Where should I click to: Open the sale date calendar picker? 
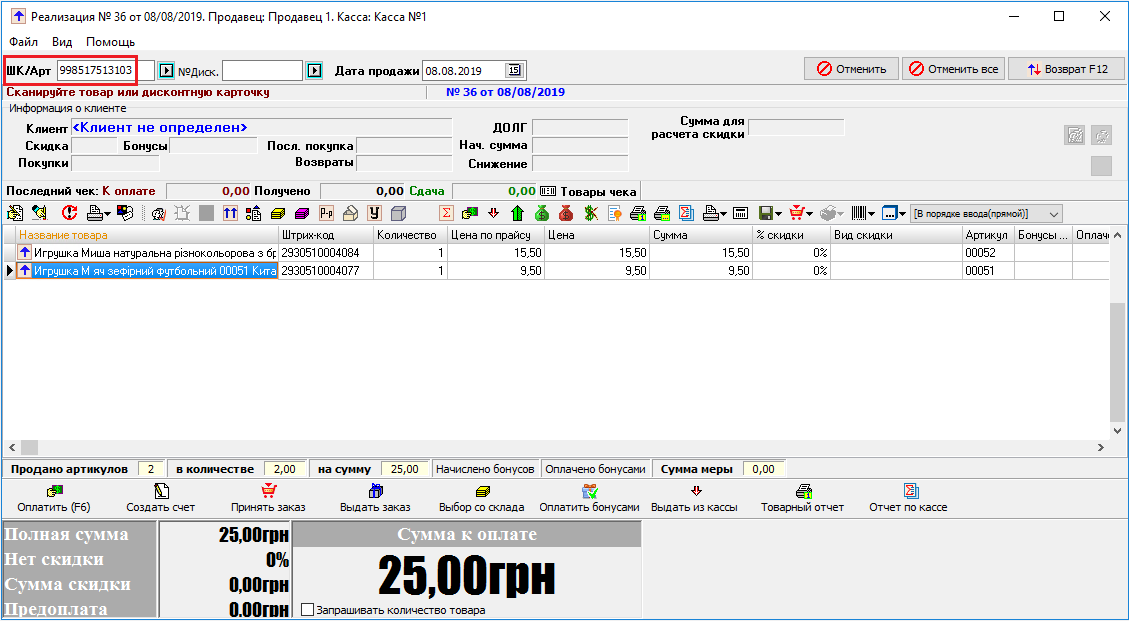pos(514,70)
